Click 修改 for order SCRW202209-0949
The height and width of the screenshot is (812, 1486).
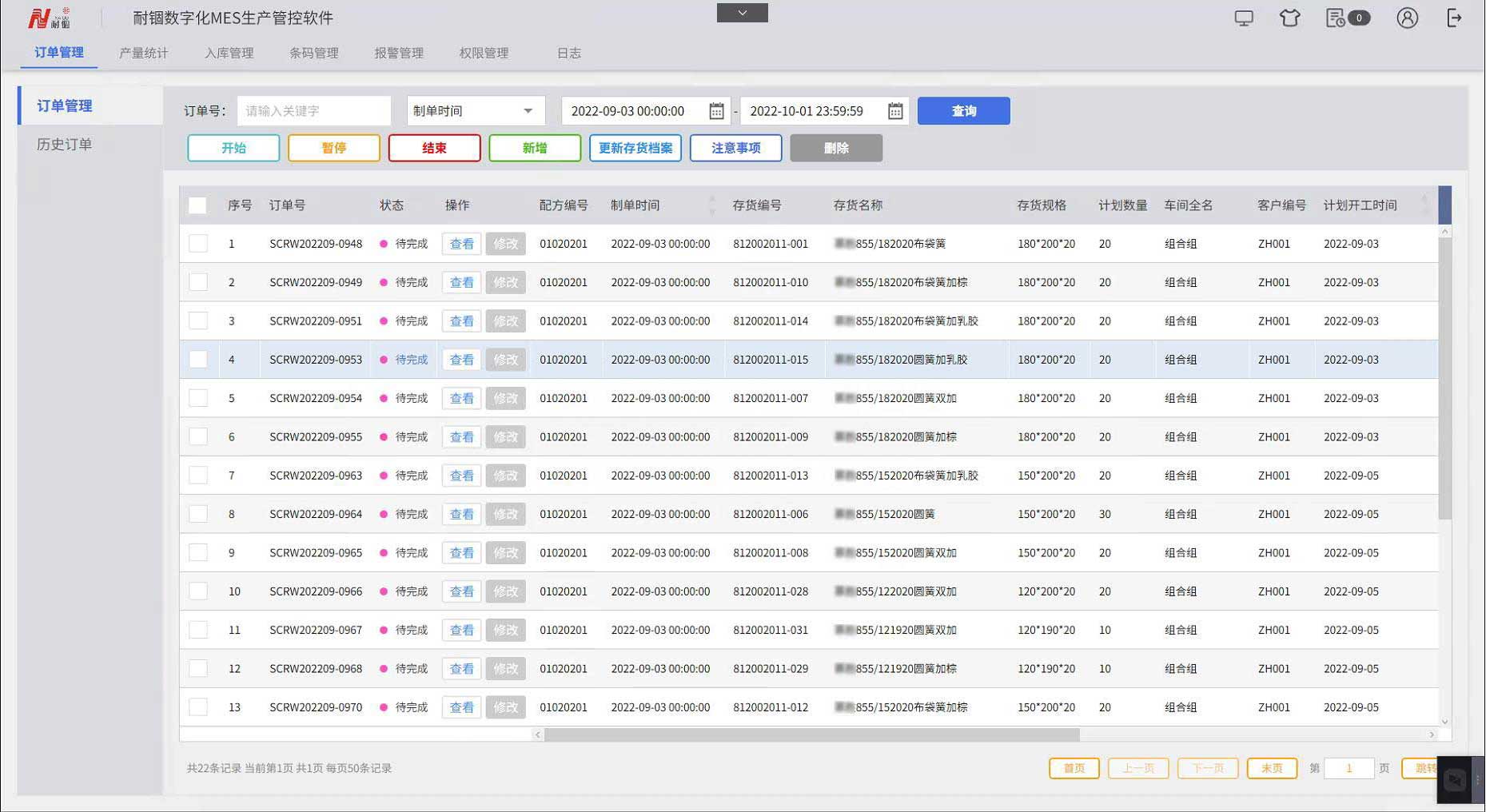pyautogui.click(x=505, y=282)
